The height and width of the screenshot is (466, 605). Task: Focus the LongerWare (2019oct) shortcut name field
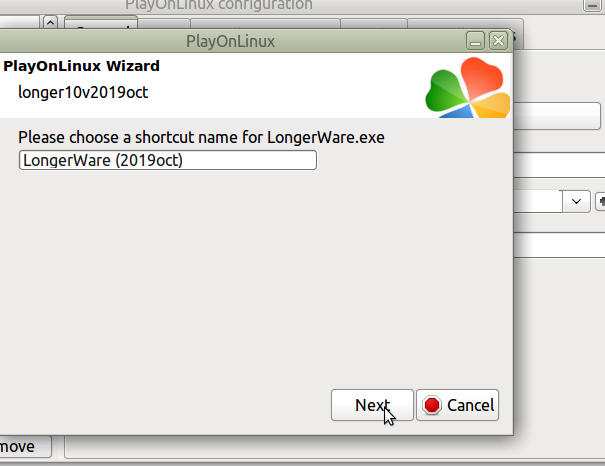168,160
